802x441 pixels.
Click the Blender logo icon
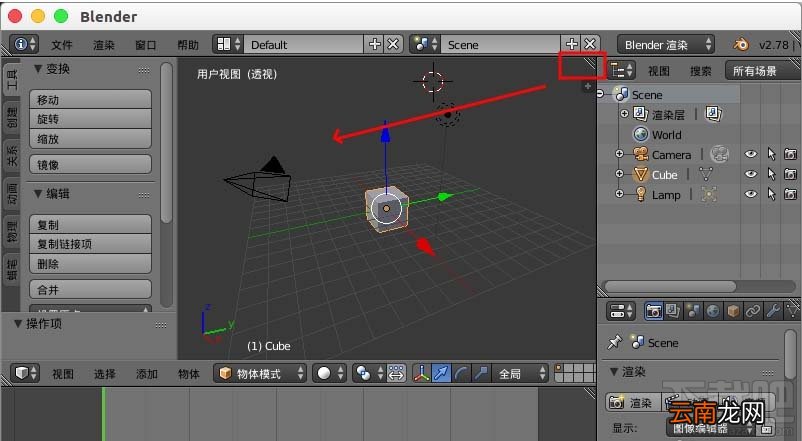click(741, 45)
